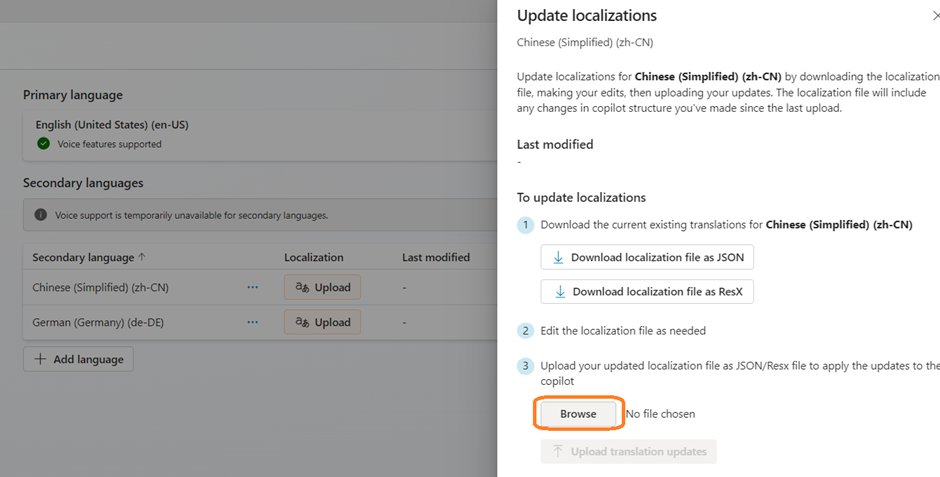The width and height of the screenshot is (940, 477).
Task: Click info icon in voice support notice
Action: [41, 215]
